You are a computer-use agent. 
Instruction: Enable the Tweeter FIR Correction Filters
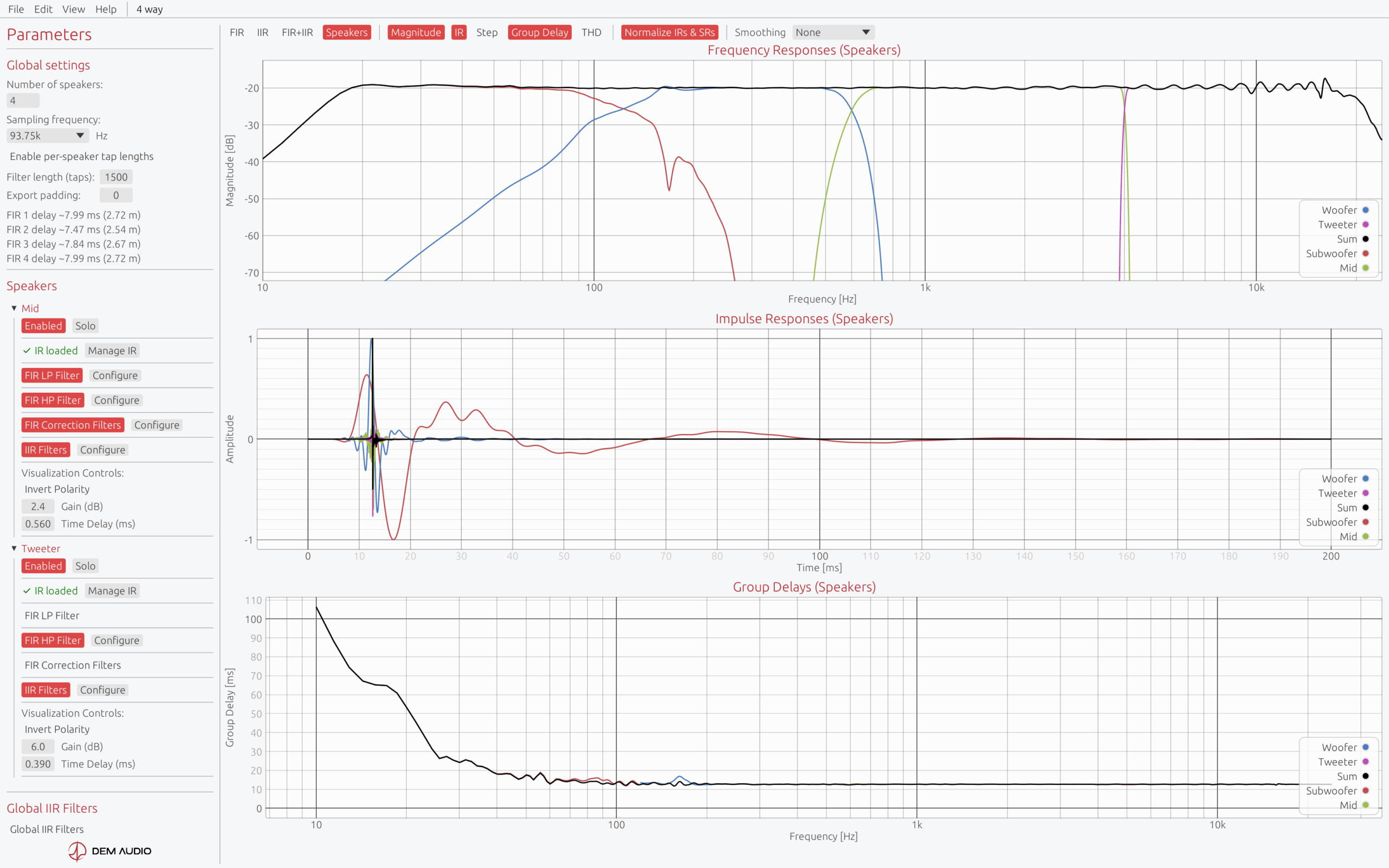[72, 665]
